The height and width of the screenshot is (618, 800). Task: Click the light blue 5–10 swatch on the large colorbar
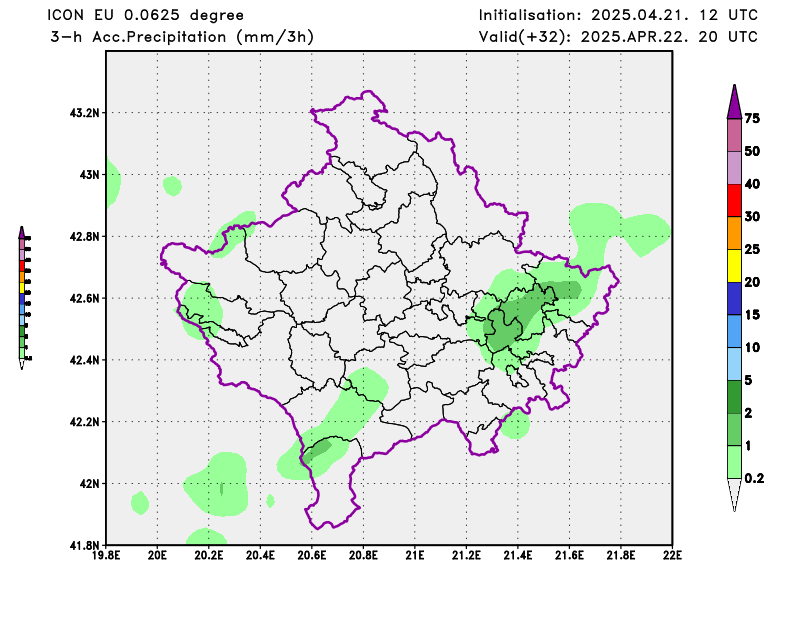click(x=734, y=364)
